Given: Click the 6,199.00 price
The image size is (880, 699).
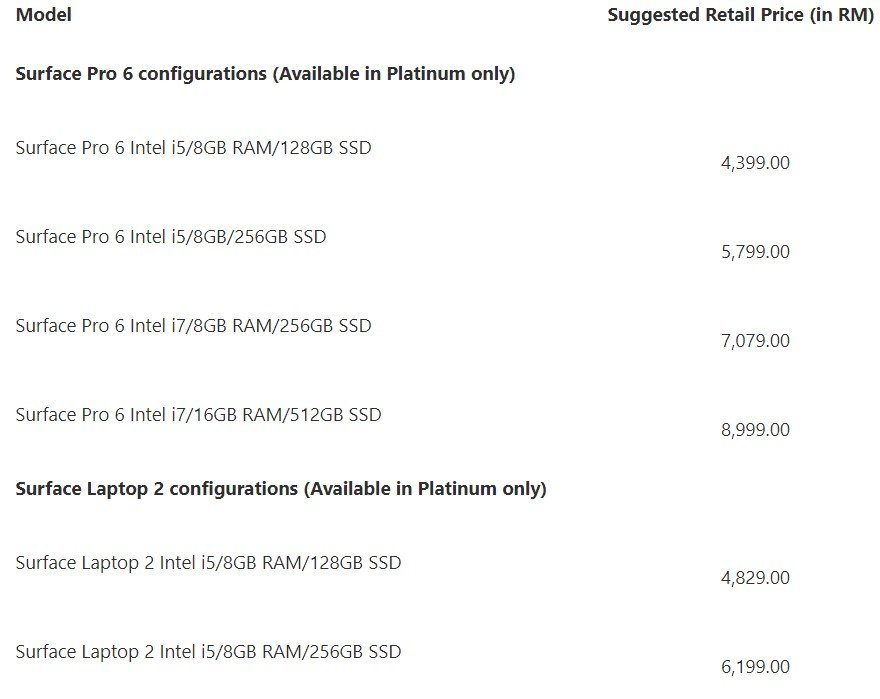Looking at the screenshot, I should 755,667.
